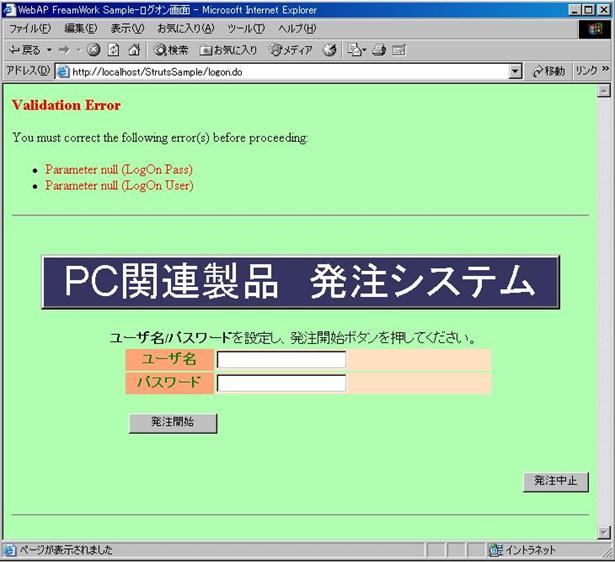The image size is (615, 562).
Task: Go to Home page via toolbar icon
Action: (x=133, y=49)
